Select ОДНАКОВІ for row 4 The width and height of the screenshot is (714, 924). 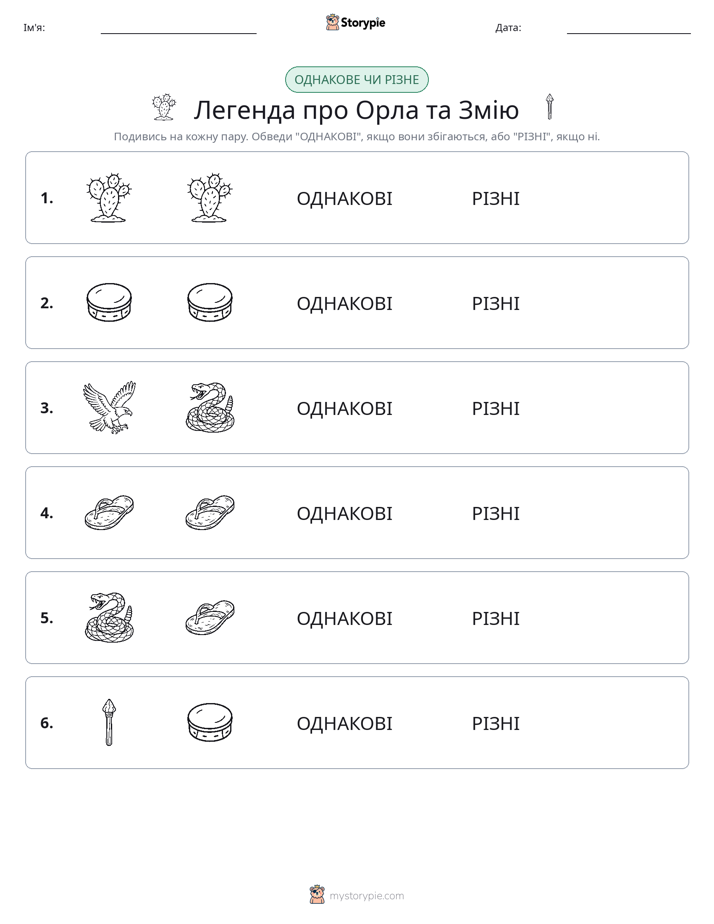(x=344, y=513)
